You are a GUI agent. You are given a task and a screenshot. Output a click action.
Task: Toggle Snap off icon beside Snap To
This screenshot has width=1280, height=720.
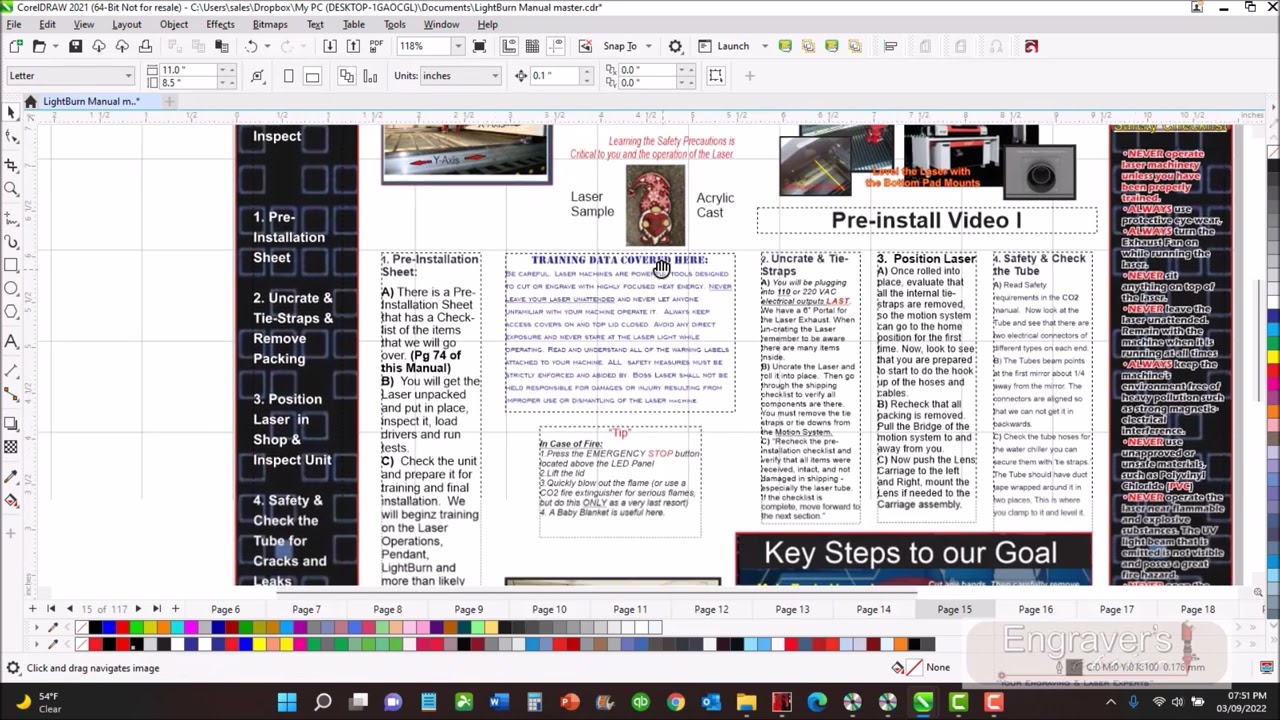(585, 46)
